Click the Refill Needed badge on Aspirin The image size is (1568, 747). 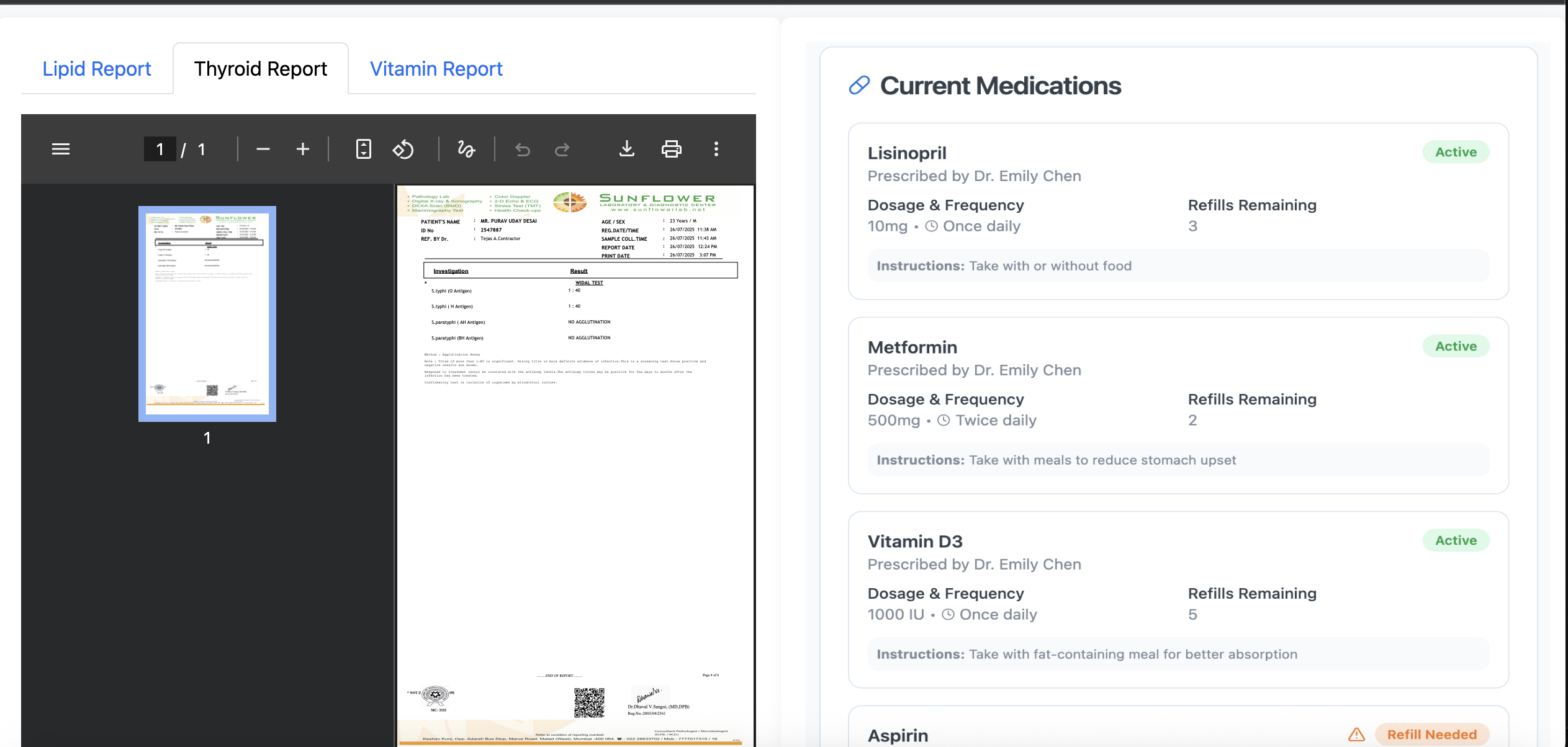(x=1431, y=735)
